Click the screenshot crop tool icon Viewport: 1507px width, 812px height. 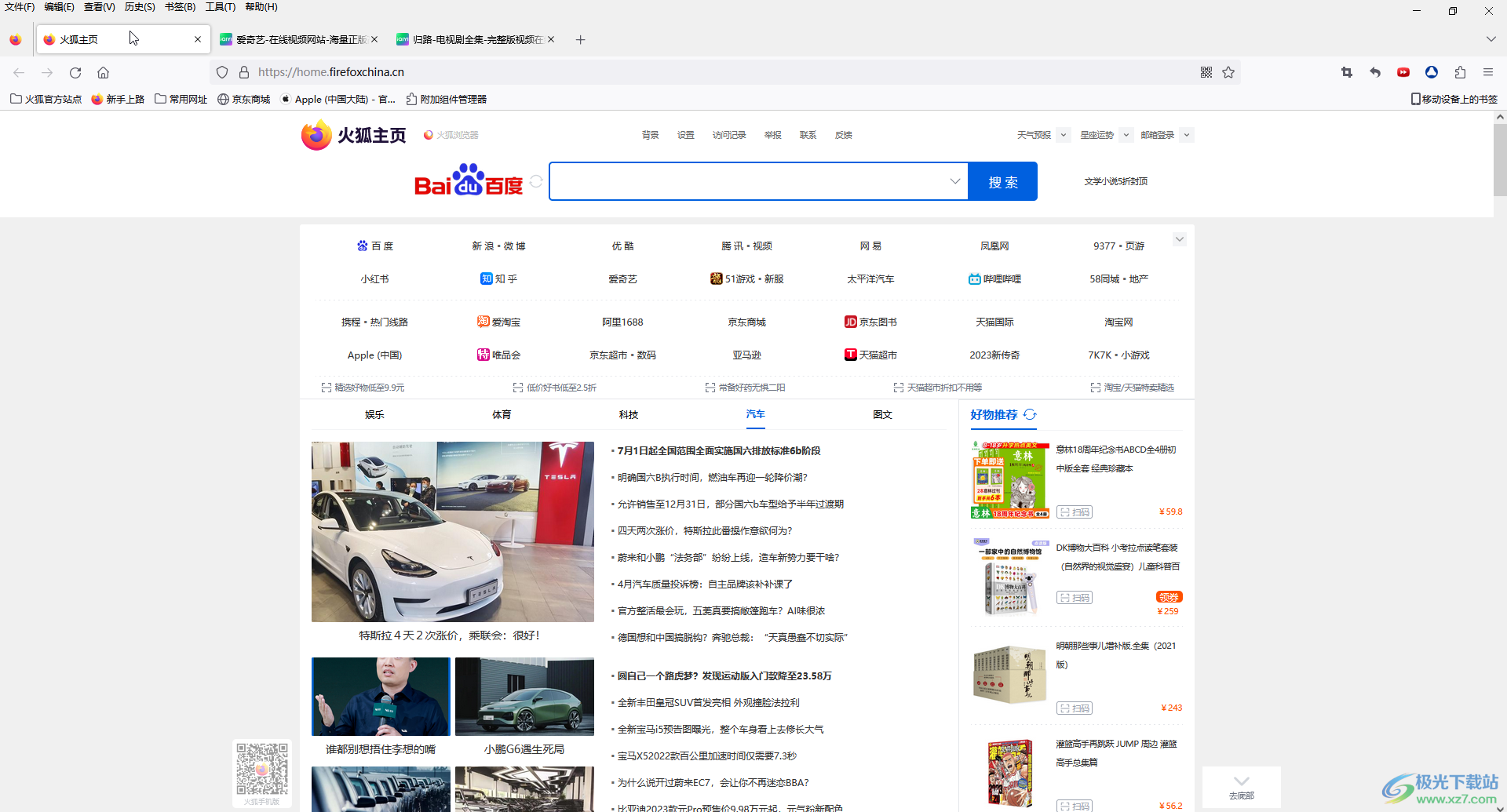[1347, 72]
